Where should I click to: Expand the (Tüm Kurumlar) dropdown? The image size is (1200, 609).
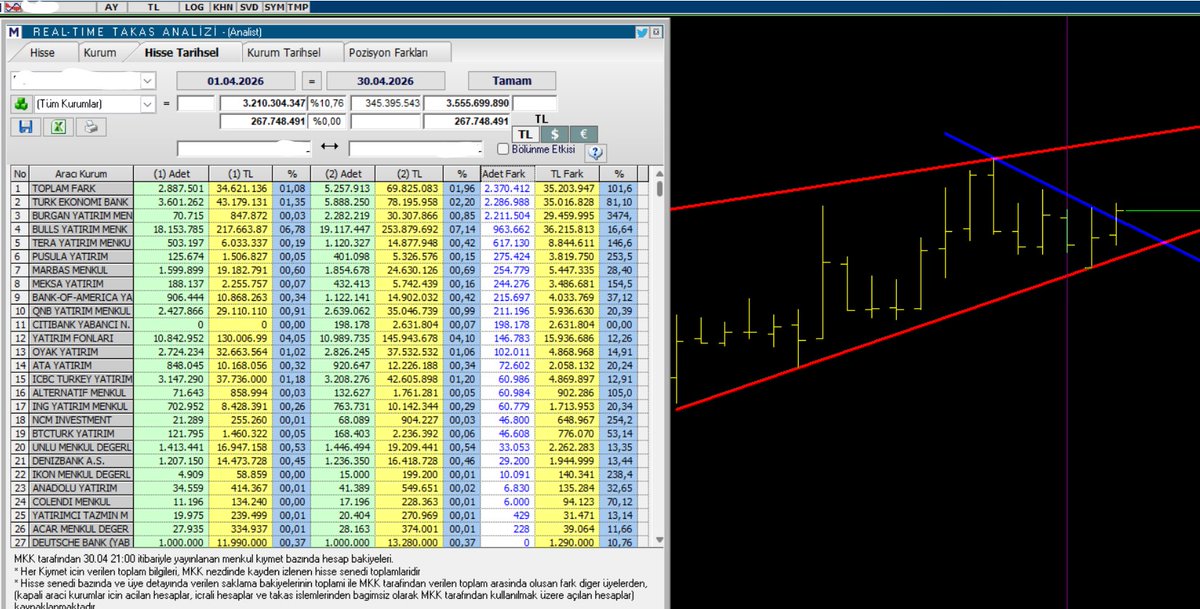[x=148, y=103]
